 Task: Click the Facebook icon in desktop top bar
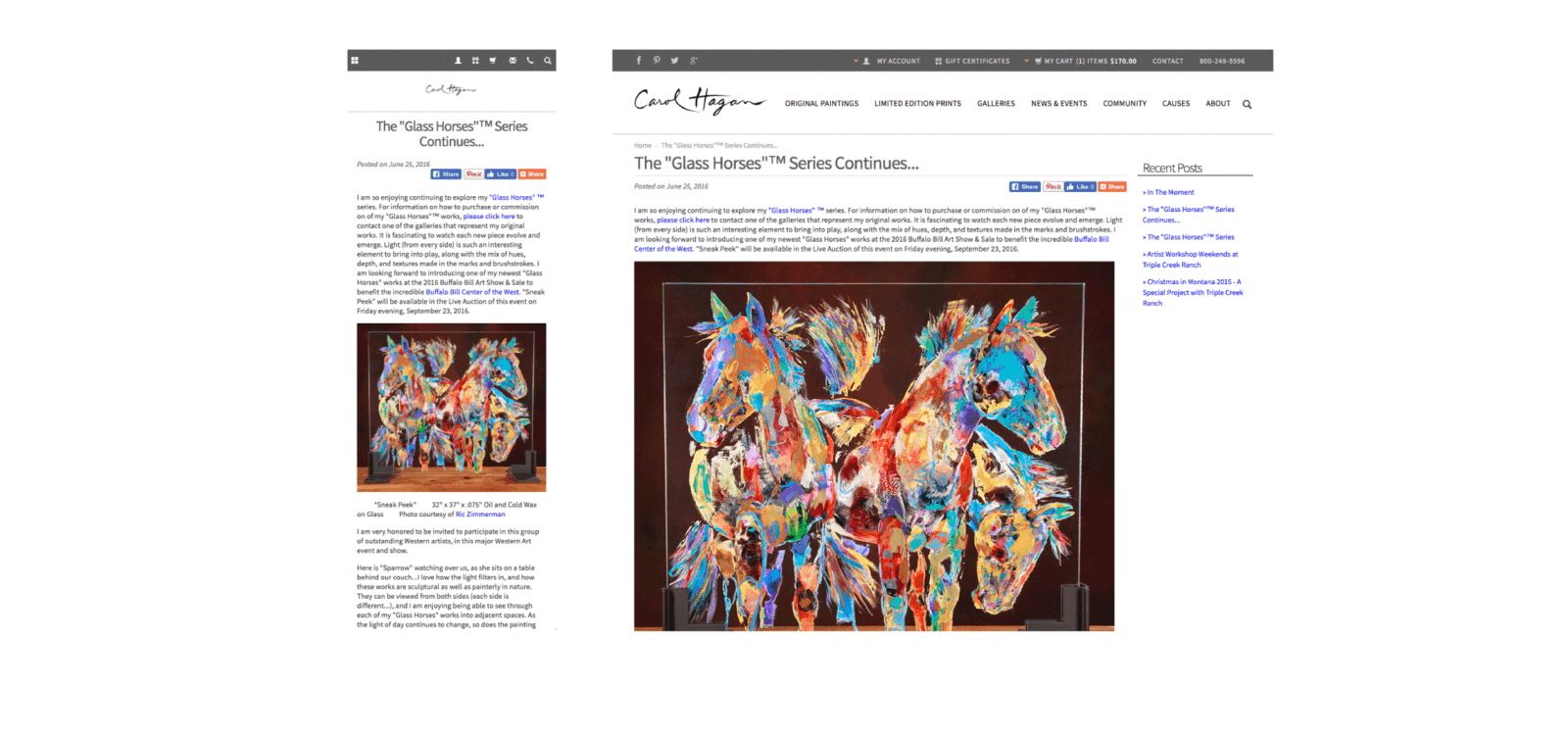point(639,61)
